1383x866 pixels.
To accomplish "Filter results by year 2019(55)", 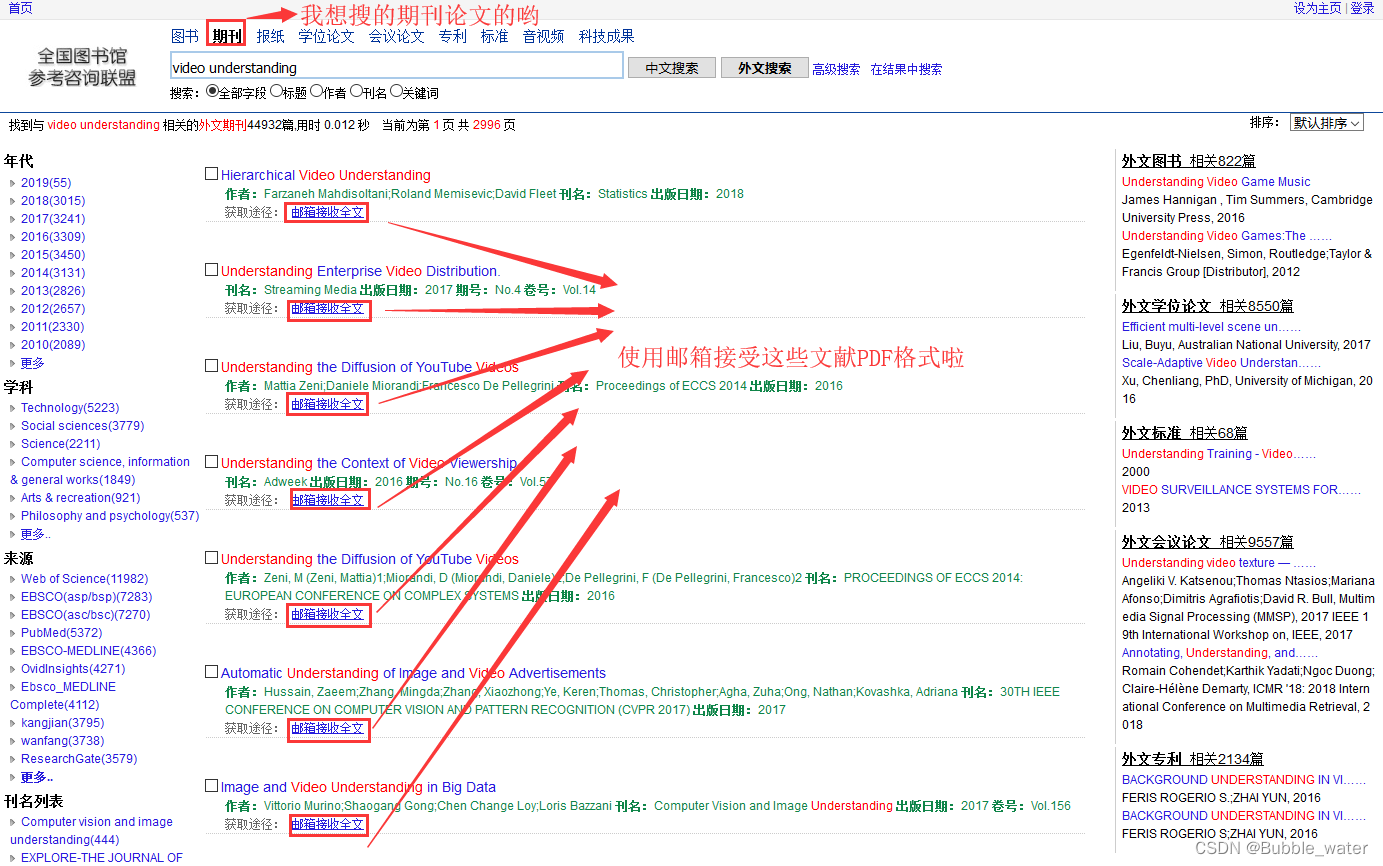I will click(46, 183).
